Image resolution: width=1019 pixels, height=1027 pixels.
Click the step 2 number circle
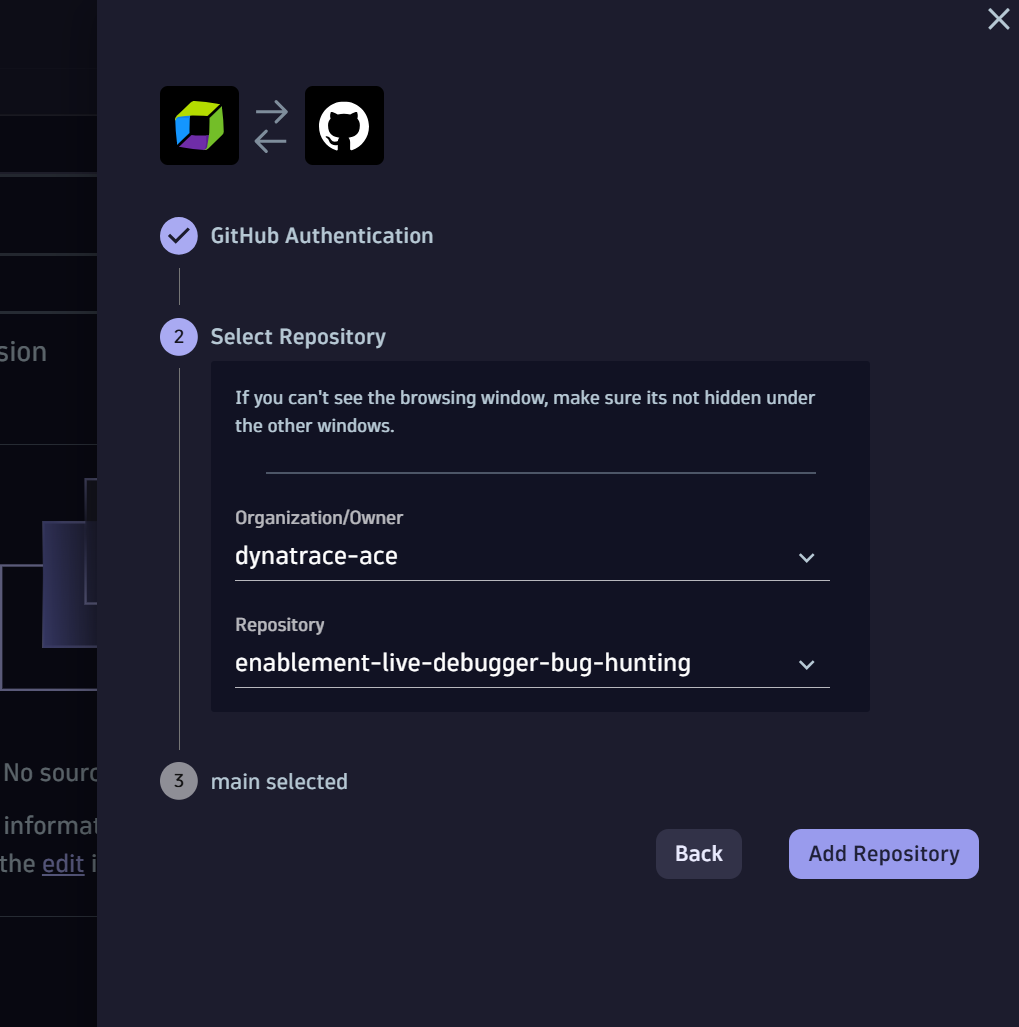pos(179,337)
